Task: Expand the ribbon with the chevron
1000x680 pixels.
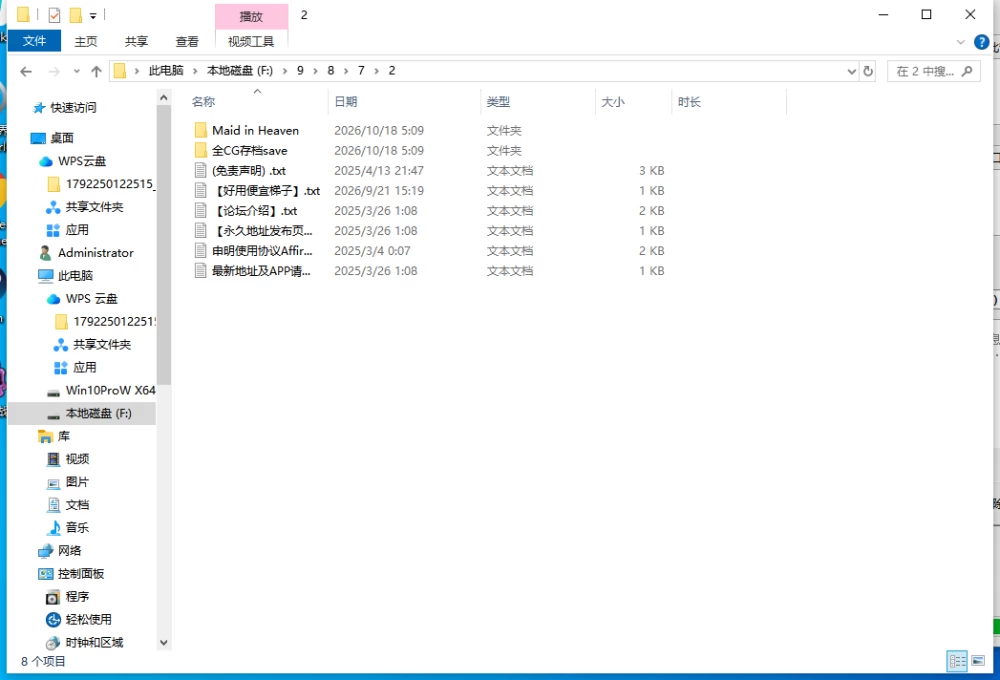Action: pyautogui.click(x=960, y=42)
